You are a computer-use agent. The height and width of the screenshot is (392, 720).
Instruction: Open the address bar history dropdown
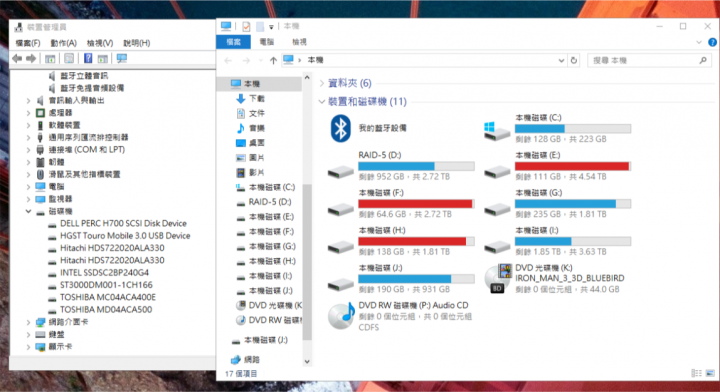point(561,60)
